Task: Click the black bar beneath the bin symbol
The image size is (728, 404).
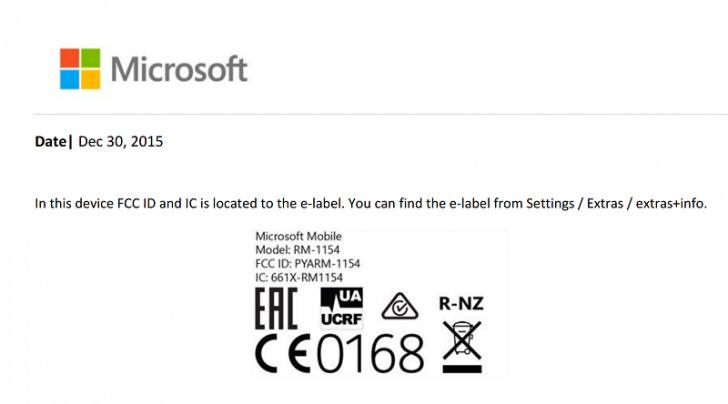Action: point(462,369)
